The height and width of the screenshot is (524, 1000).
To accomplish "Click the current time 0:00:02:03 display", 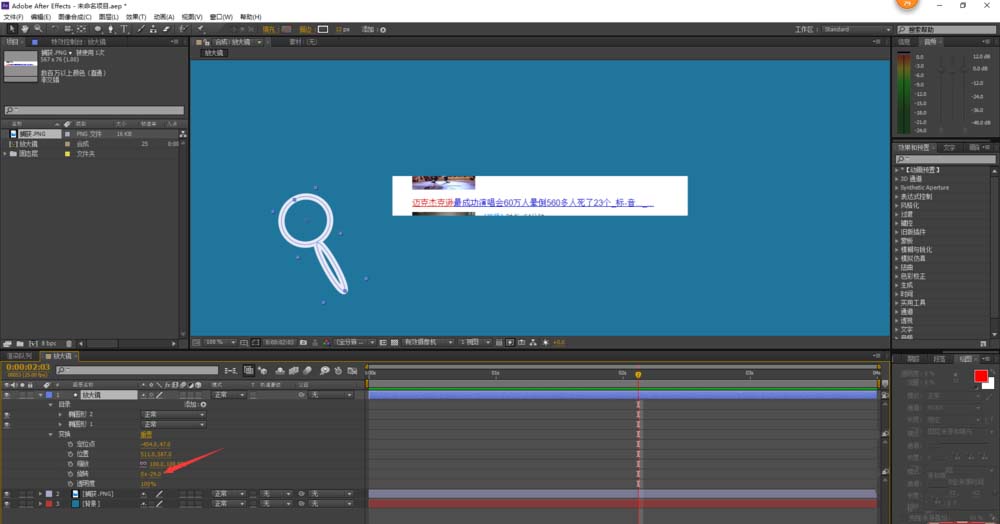I will click(x=27, y=367).
